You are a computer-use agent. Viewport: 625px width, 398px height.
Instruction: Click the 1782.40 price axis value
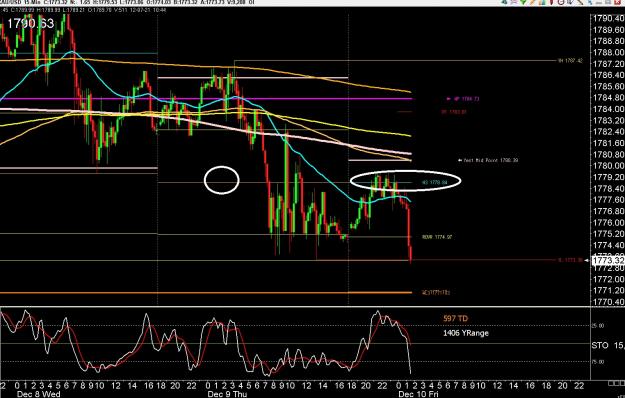pos(608,131)
